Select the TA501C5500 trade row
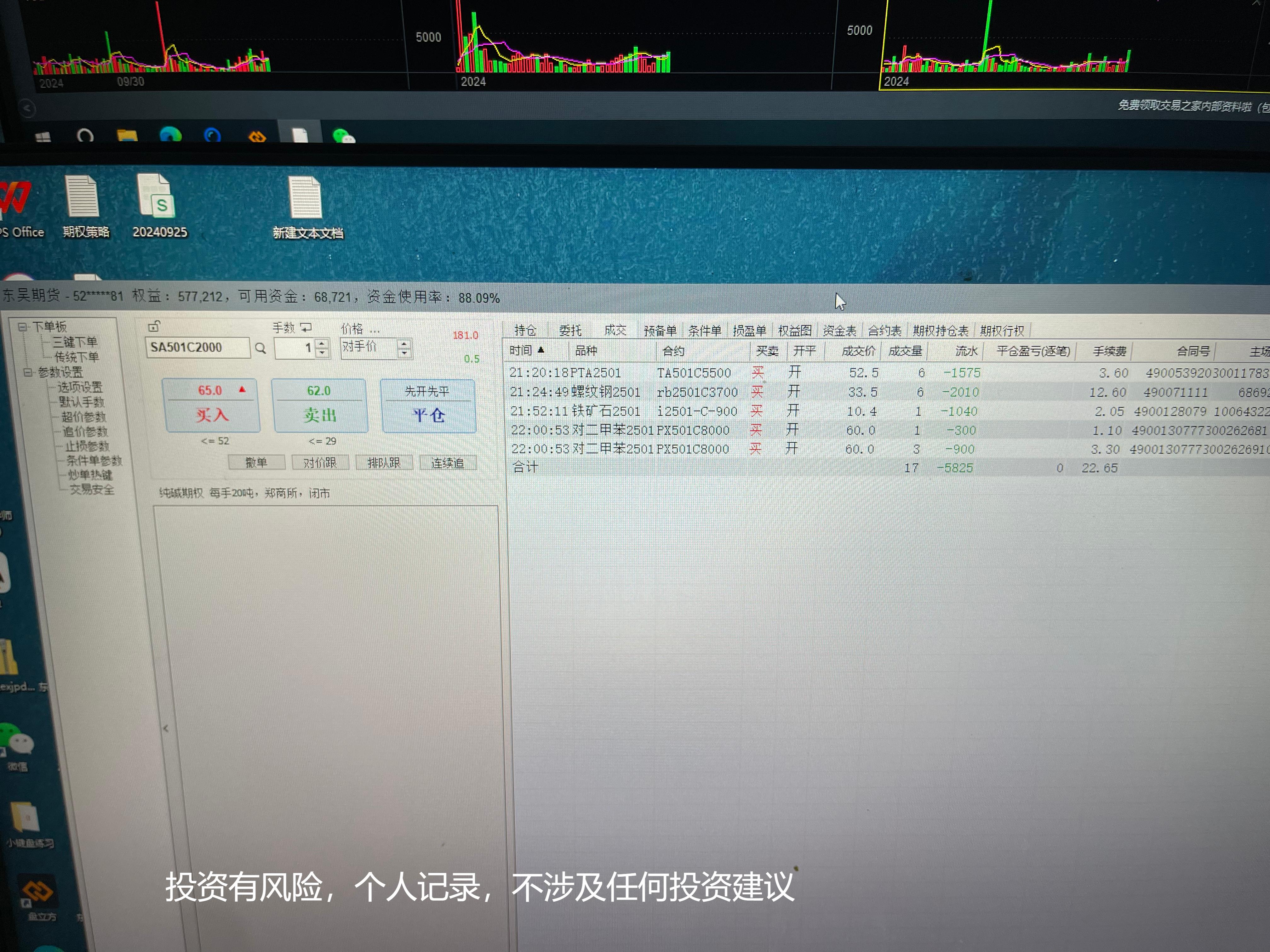The height and width of the screenshot is (952, 1270). click(x=888, y=373)
